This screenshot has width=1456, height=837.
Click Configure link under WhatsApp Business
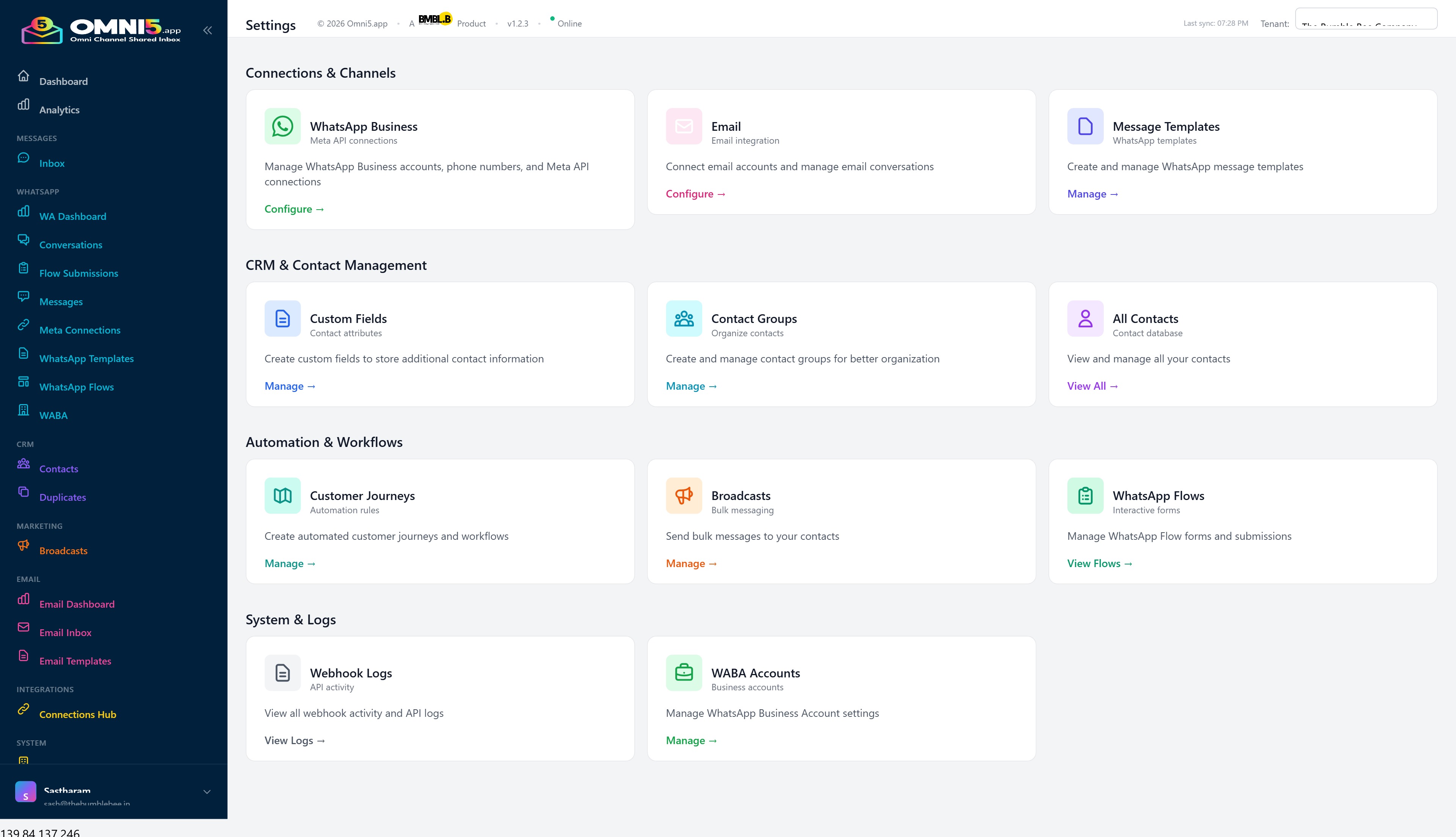coord(294,209)
